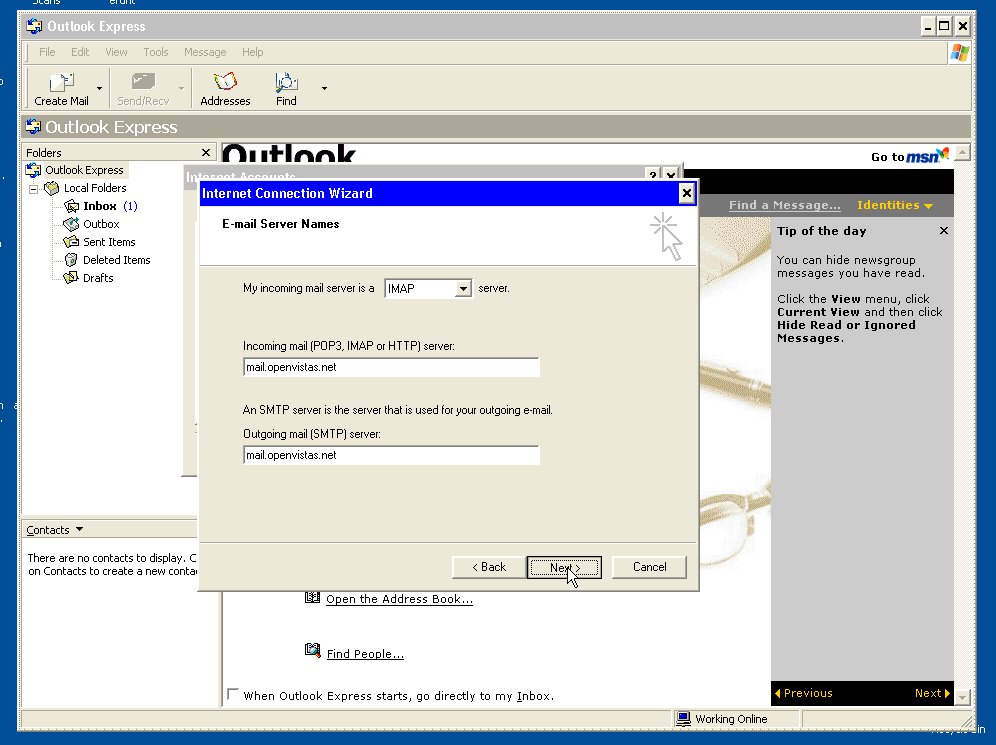
Task: Click Next in the Internet Connection Wizard
Action: click(x=564, y=567)
